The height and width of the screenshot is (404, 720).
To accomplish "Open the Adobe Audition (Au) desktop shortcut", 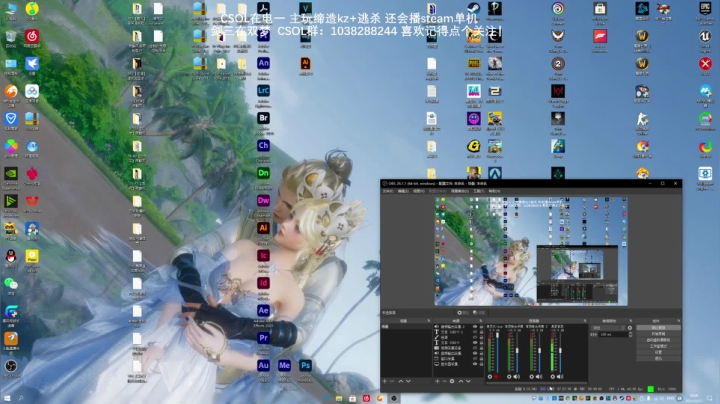I will [x=263, y=366].
